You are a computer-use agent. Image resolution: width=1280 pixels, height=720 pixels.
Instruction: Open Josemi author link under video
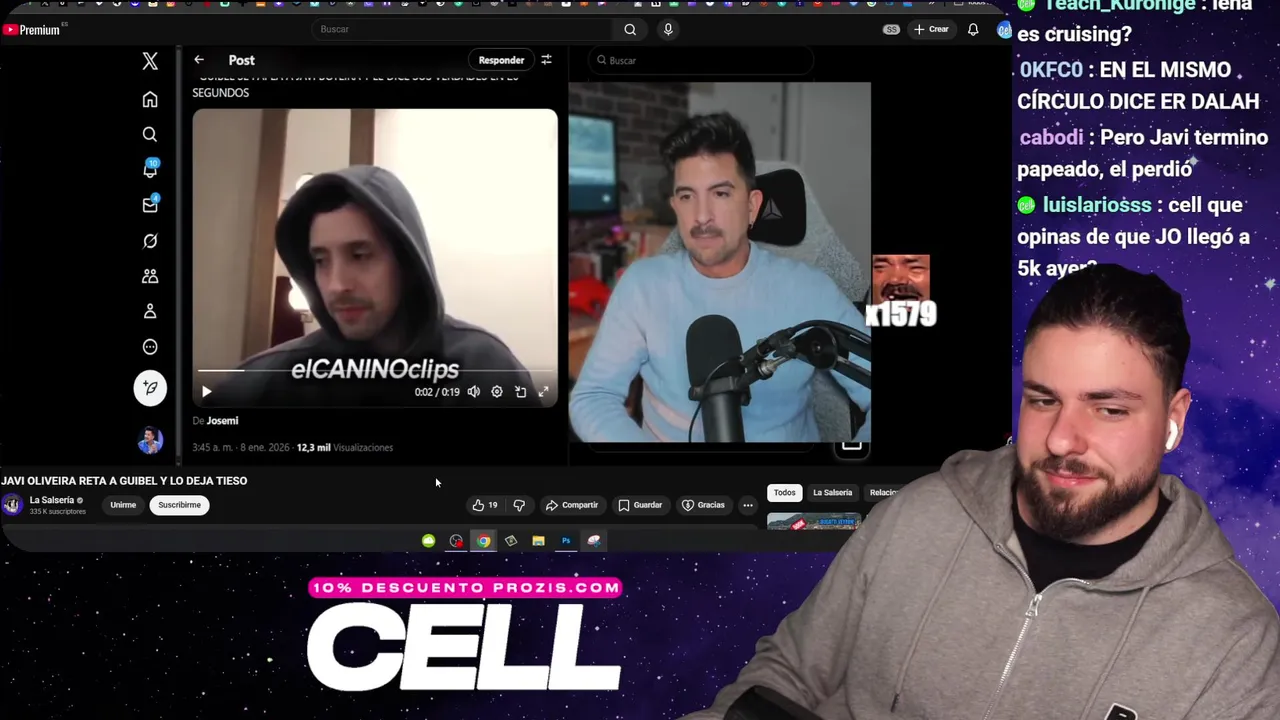(x=222, y=421)
